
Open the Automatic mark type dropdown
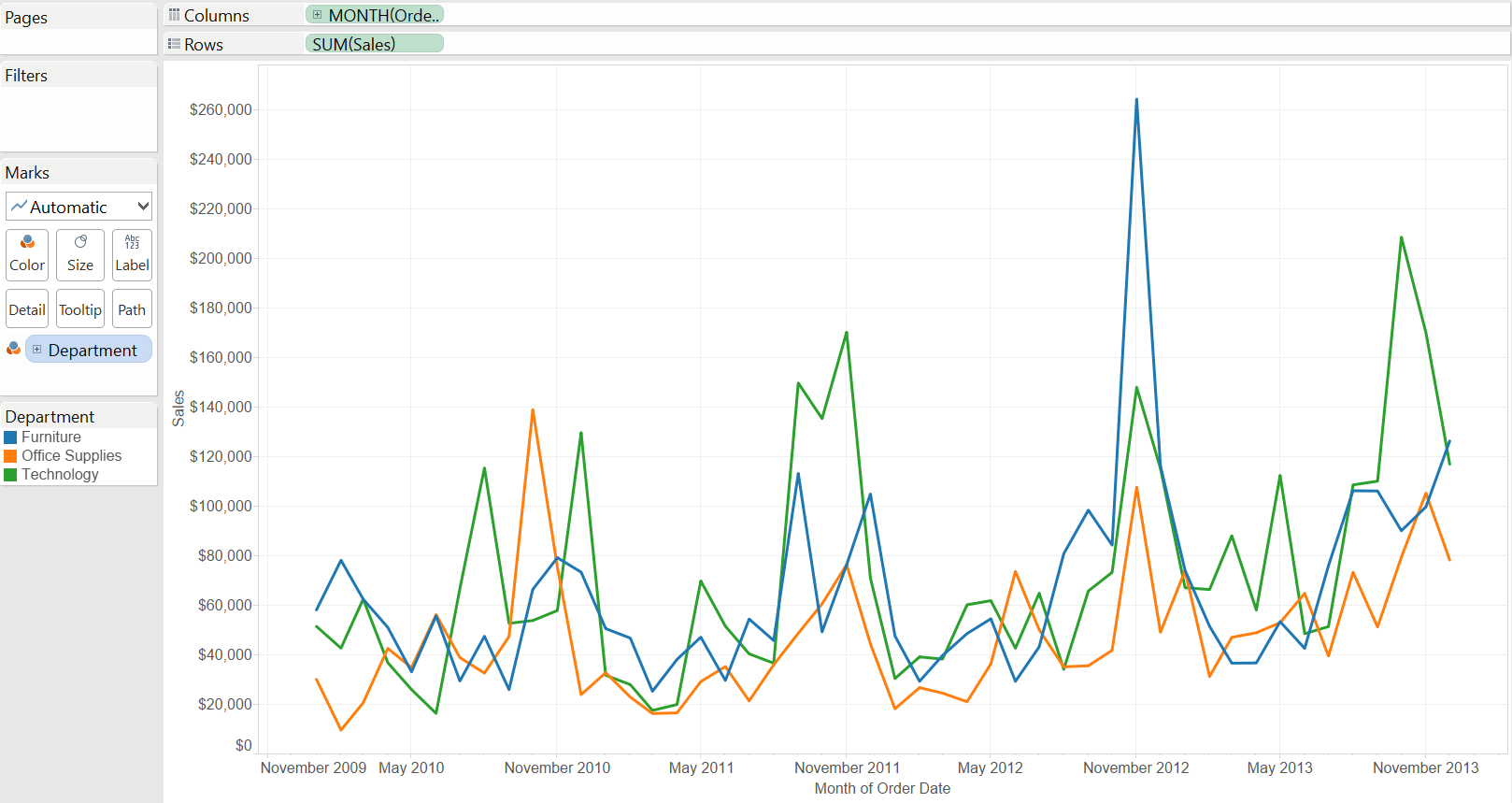[78, 207]
